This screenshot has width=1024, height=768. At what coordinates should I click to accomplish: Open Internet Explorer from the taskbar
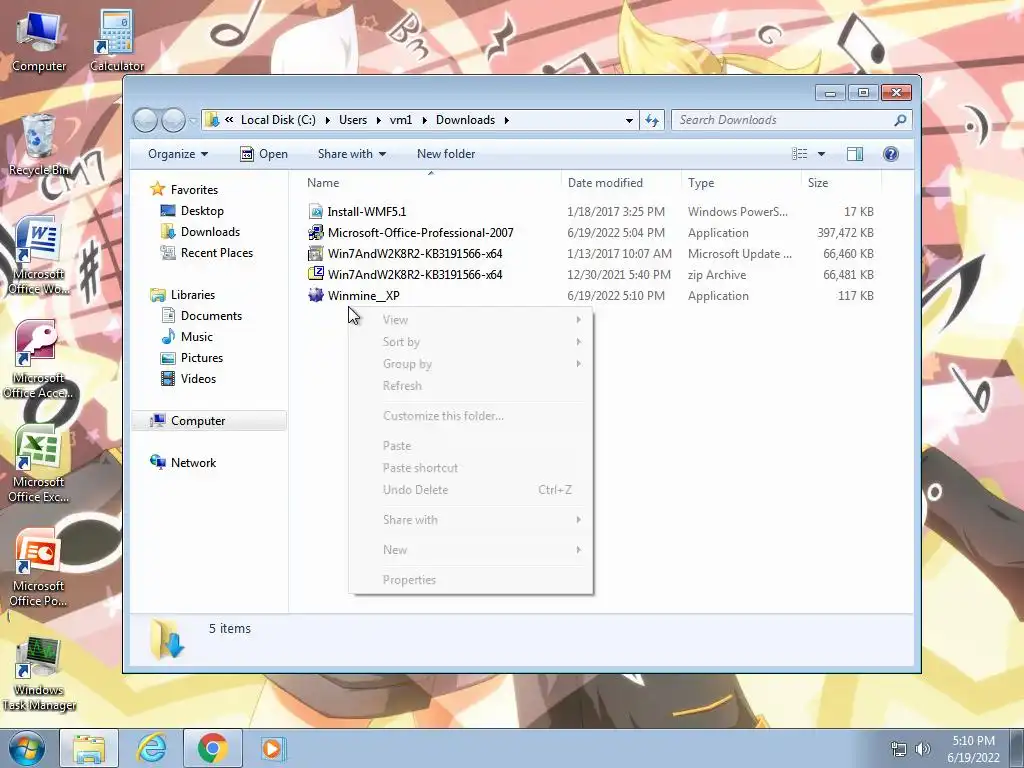152,748
